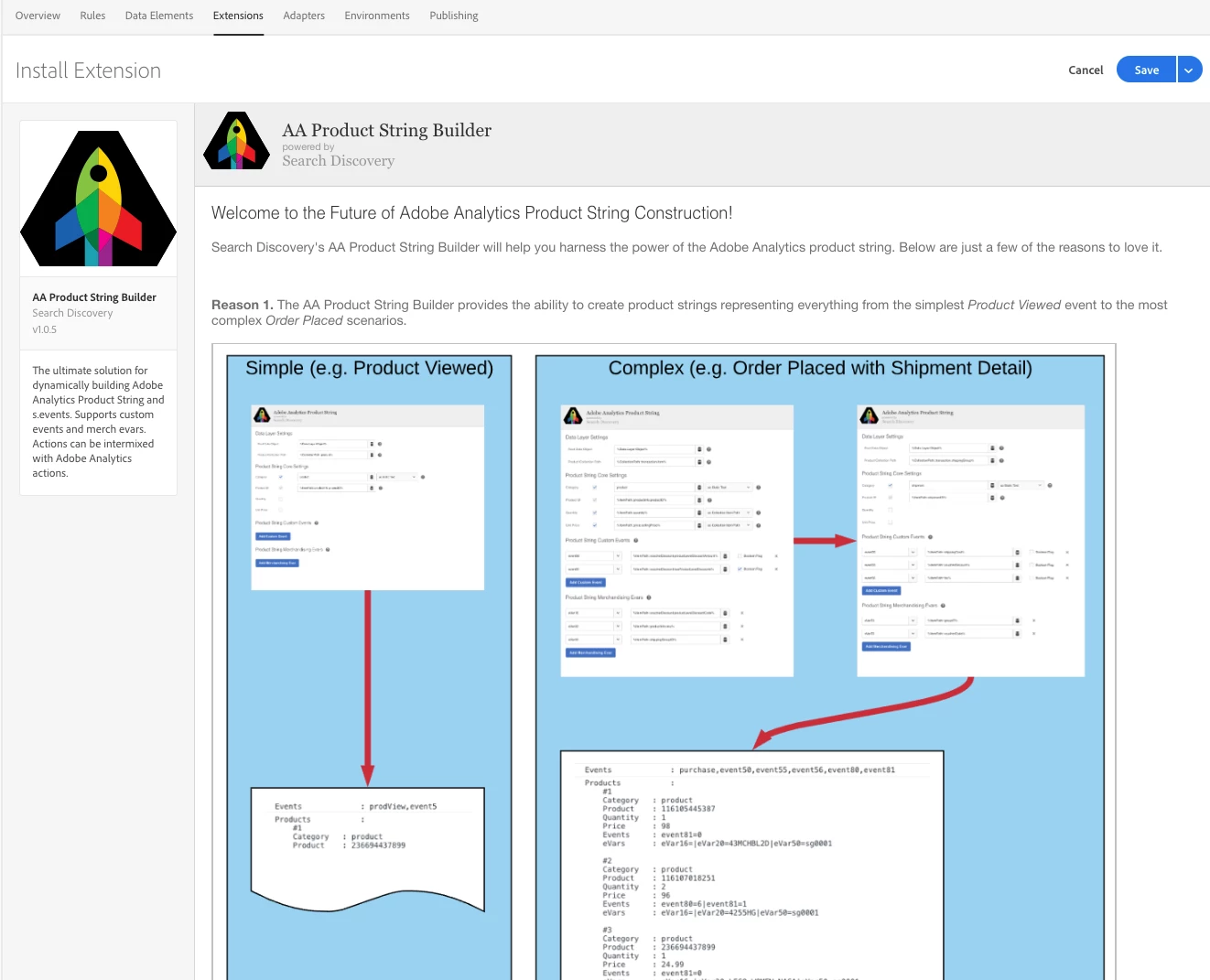Click the italic 'Order Placed' phrase in Reason 1
Screen dimensions: 1210x980
(x=304, y=320)
